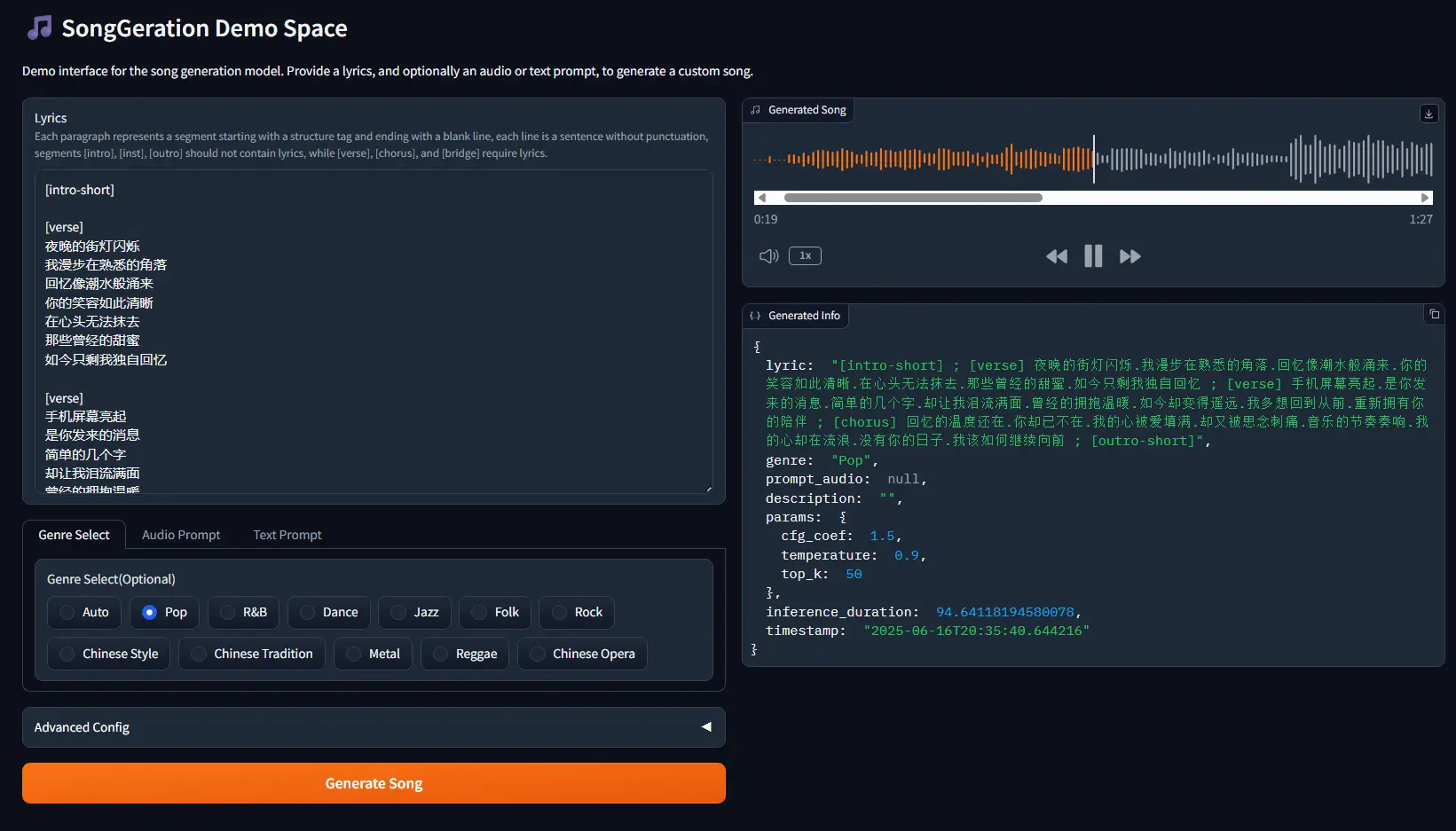Image resolution: width=1456 pixels, height=831 pixels.
Task: Rewind the song playback
Action: click(x=1056, y=256)
